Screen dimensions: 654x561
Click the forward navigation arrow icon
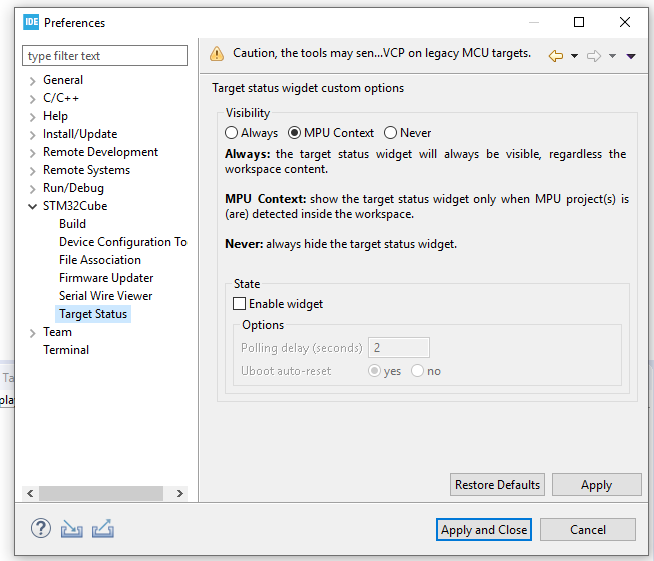594,55
